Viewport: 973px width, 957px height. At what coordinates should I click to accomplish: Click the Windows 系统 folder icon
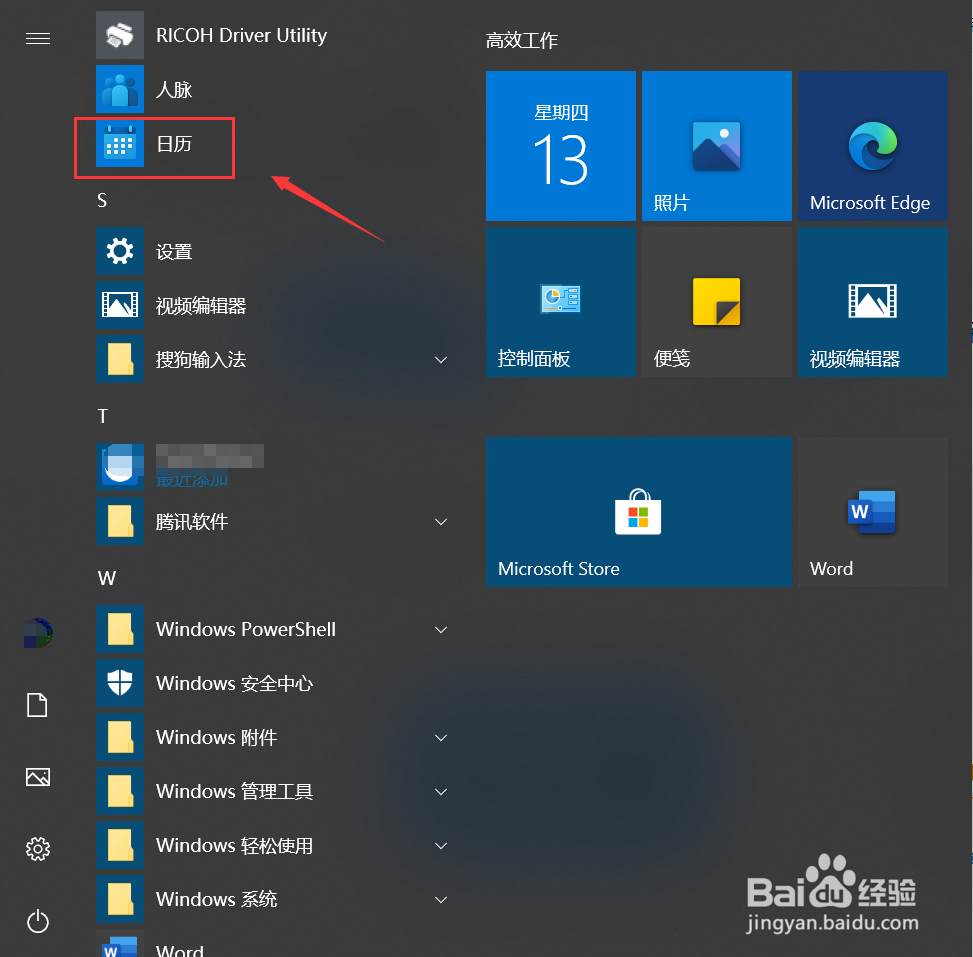tap(120, 899)
